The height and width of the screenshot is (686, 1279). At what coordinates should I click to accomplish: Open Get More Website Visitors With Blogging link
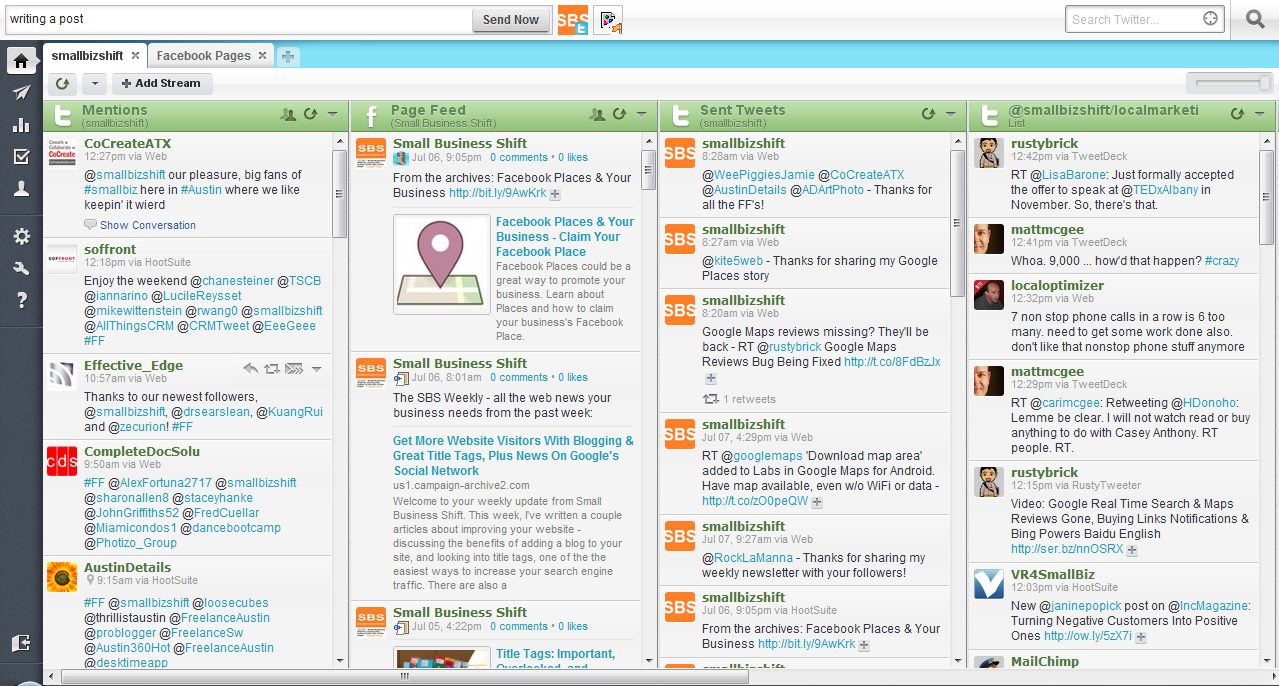pyautogui.click(x=513, y=455)
